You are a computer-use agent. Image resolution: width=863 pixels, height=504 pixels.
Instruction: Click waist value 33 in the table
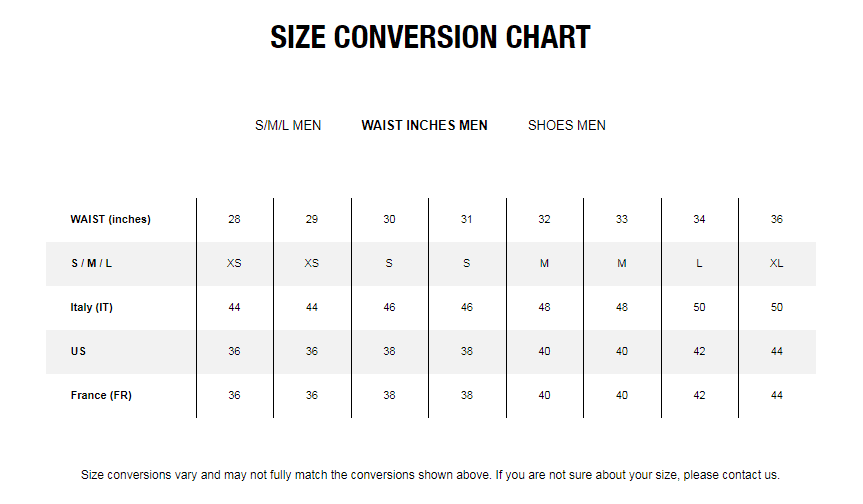click(x=622, y=219)
